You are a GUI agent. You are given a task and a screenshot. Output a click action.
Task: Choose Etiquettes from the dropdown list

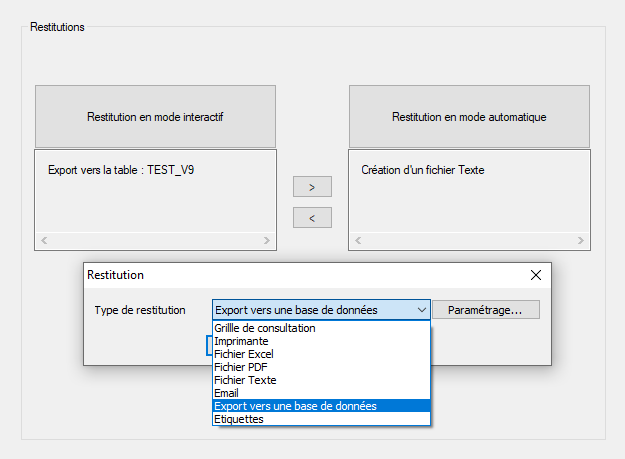pyautogui.click(x=240, y=419)
